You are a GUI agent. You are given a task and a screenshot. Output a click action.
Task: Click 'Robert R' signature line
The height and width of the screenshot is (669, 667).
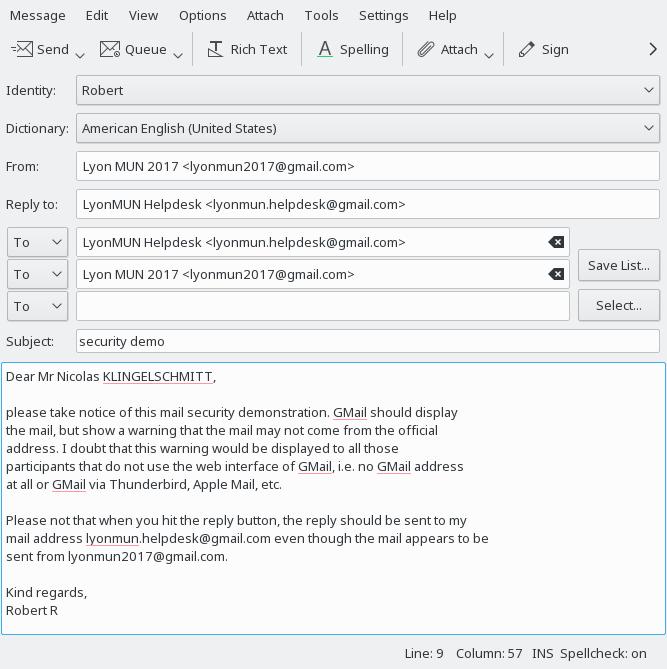[x=32, y=611]
